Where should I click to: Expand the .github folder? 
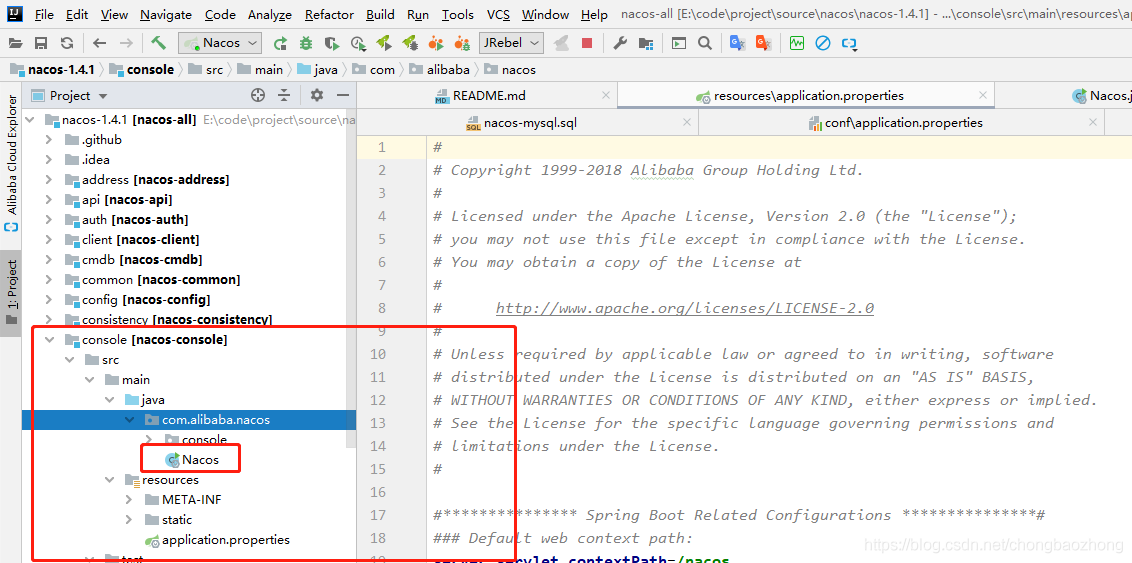pos(48,139)
